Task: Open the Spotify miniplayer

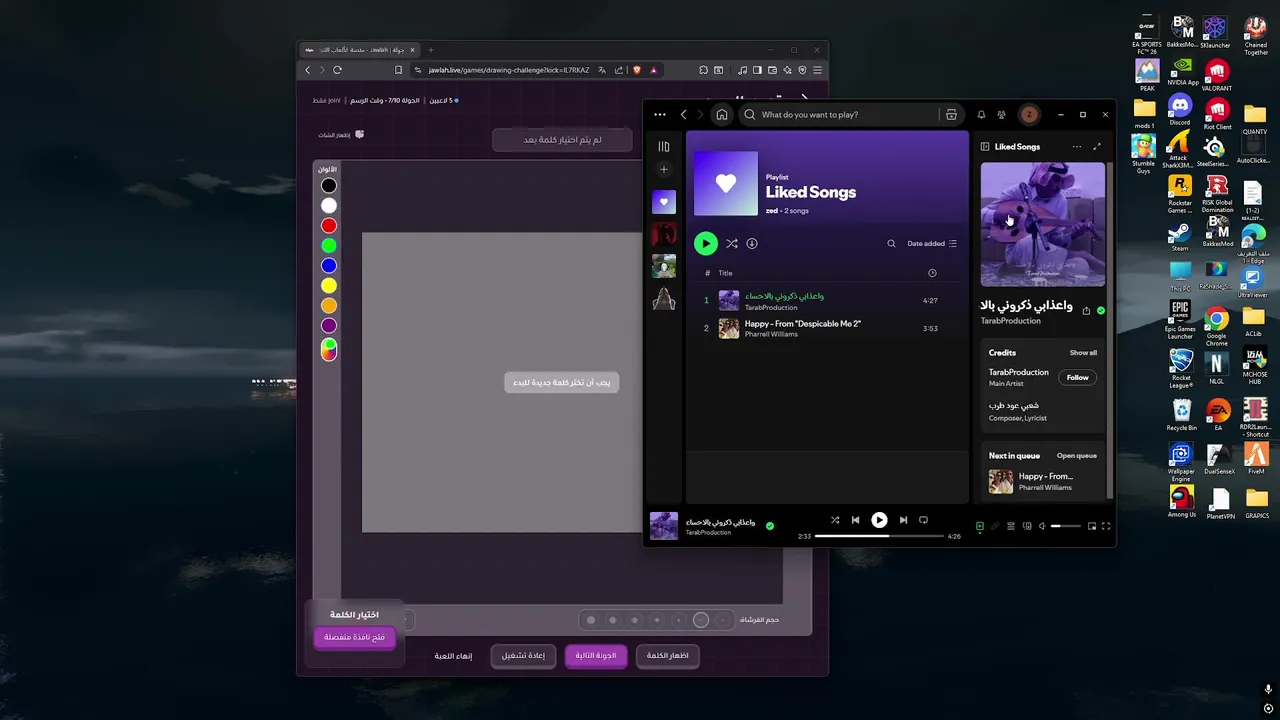Action: pyautogui.click(x=1092, y=526)
